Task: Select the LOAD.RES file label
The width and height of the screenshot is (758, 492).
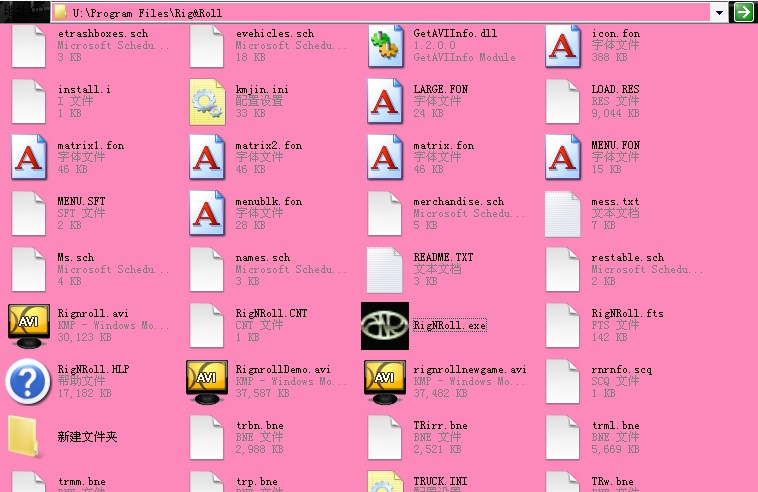Action: coord(615,90)
